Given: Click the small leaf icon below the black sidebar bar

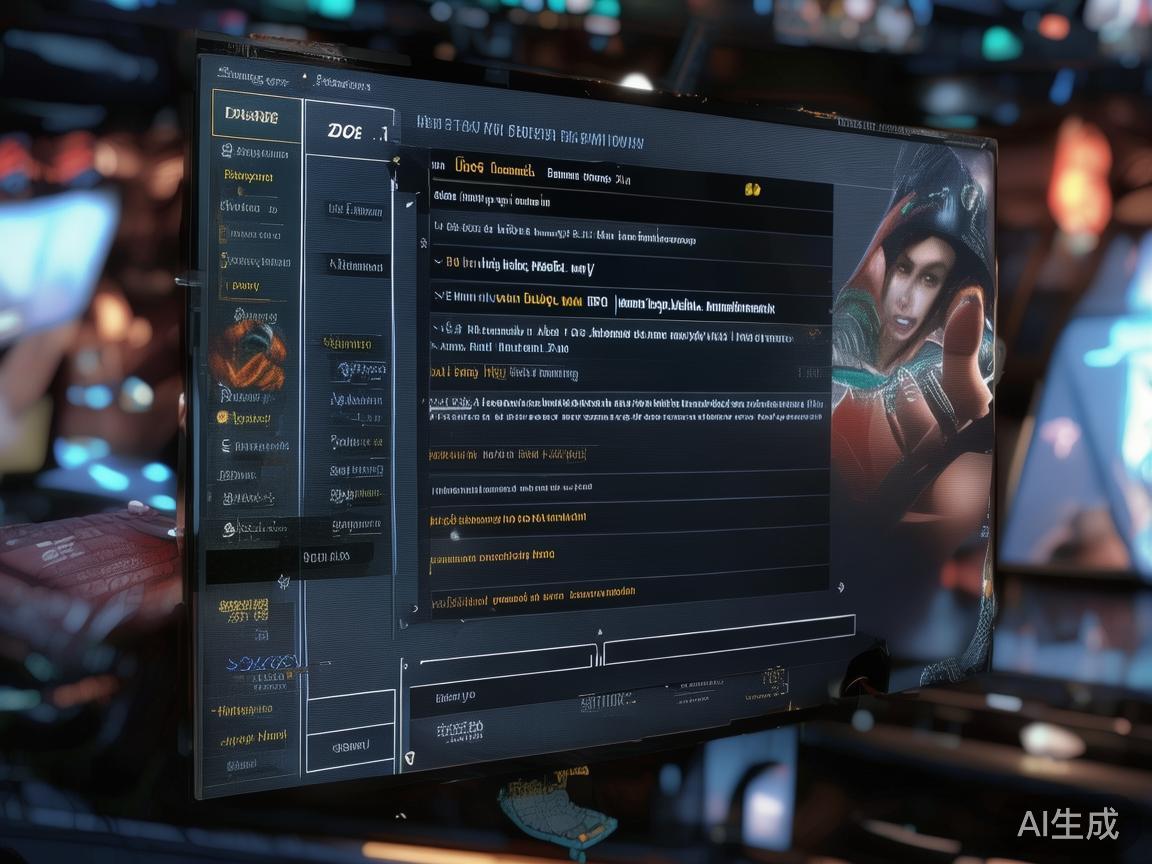Looking at the screenshot, I should pos(283,580).
